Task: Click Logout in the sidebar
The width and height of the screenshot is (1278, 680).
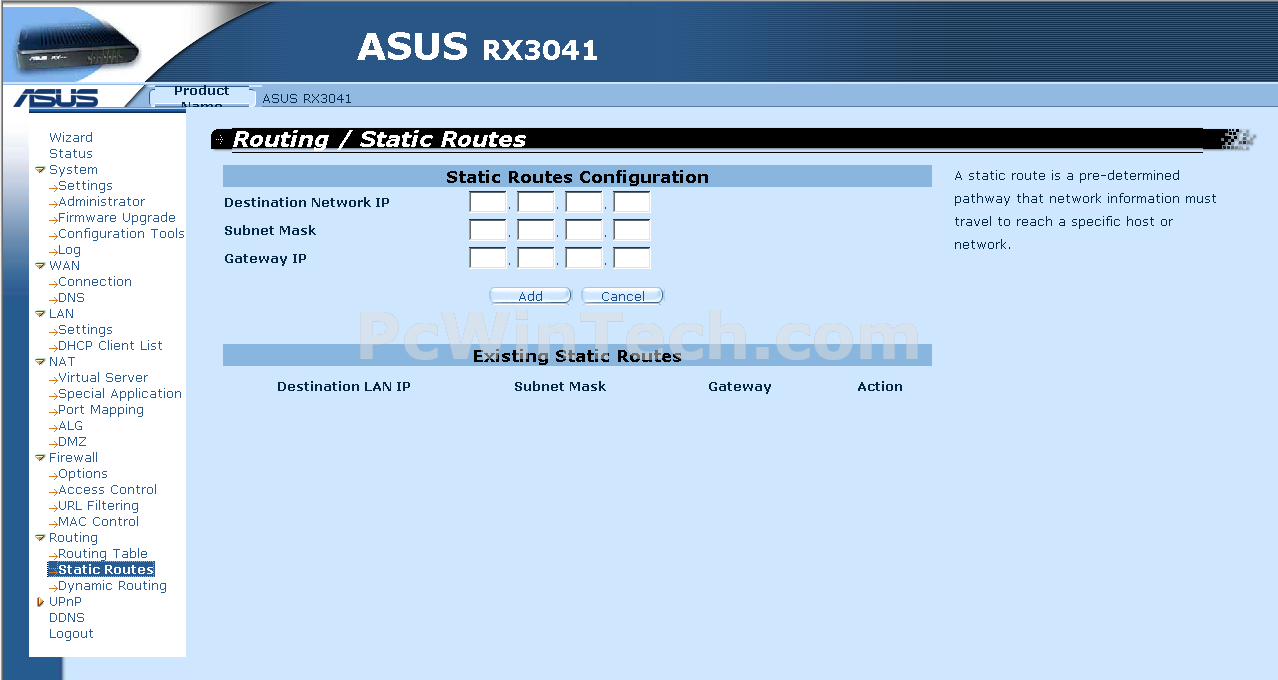Action: click(x=71, y=634)
